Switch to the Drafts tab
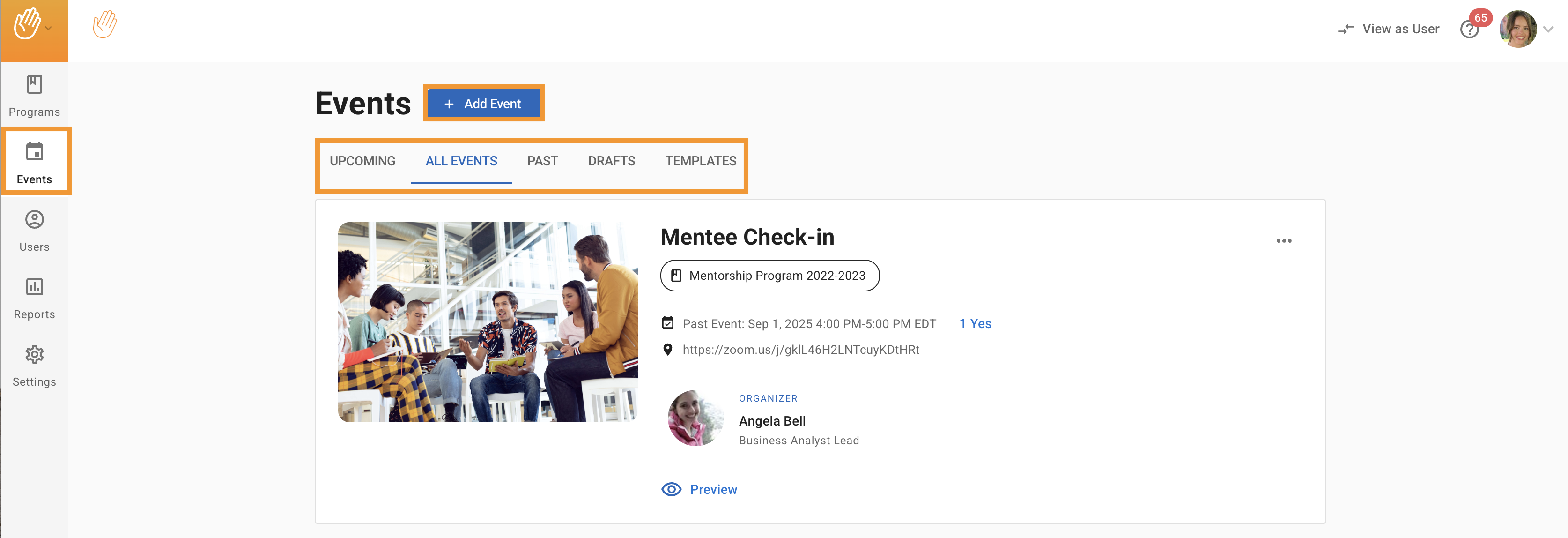1568x538 pixels. click(x=611, y=162)
